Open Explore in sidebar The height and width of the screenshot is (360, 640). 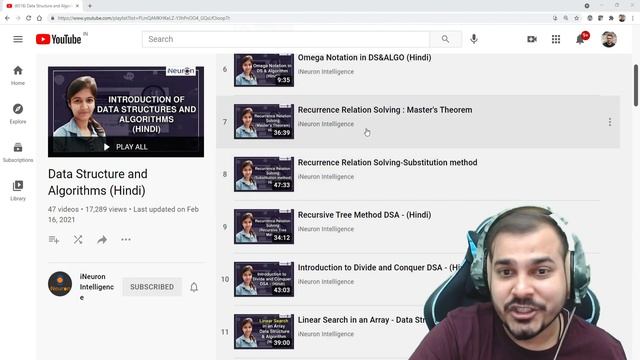point(18,113)
